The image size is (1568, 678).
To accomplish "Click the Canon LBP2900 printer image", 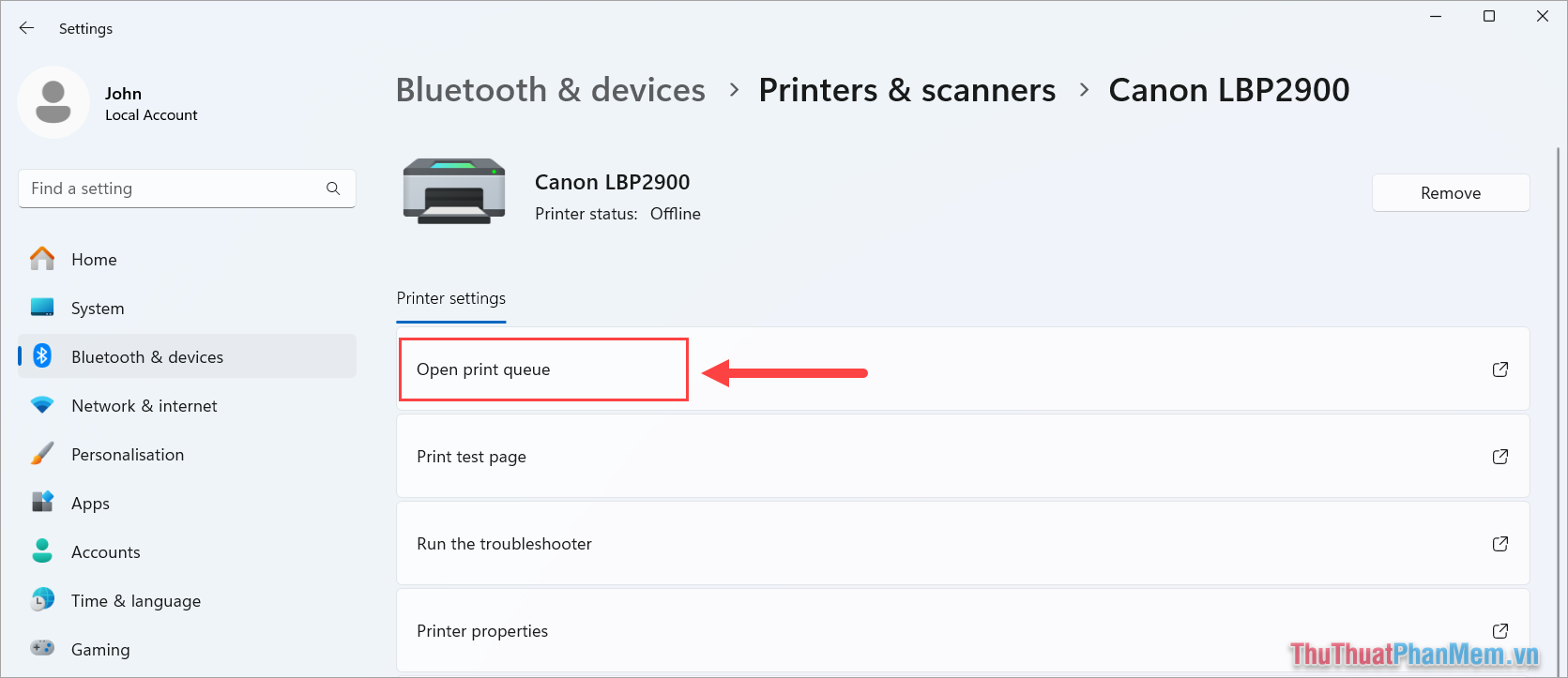I will pos(454,191).
